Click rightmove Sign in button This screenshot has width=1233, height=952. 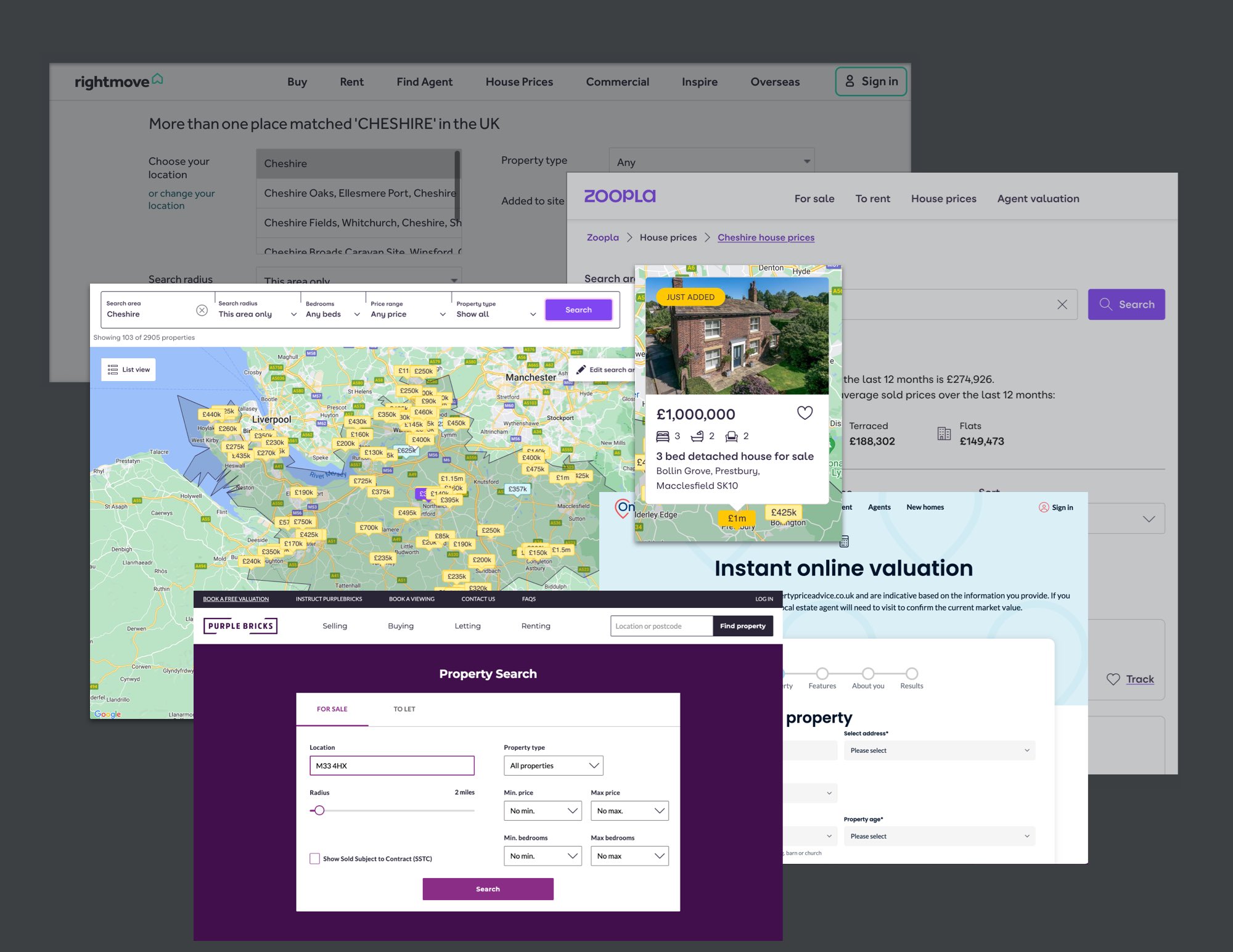[x=870, y=81]
